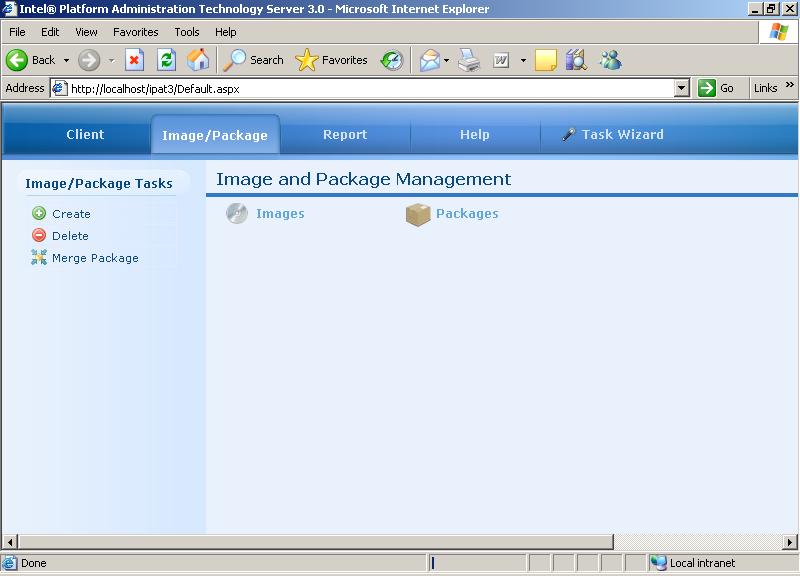
Task: Open the Address bar URL dropdown
Action: pyautogui.click(x=682, y=88)
